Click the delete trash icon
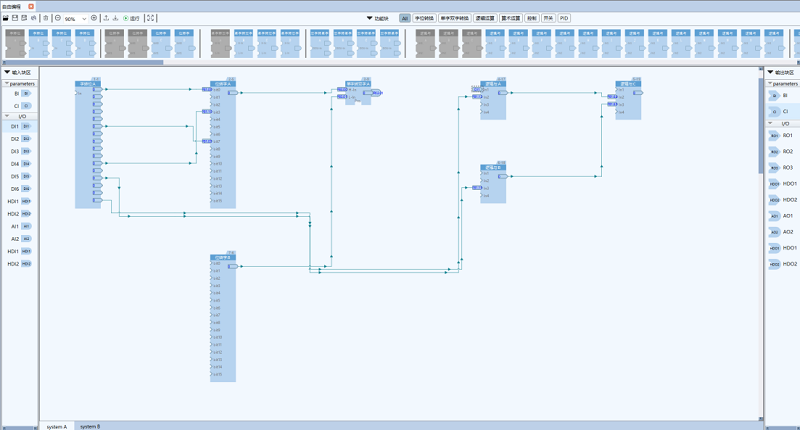 pos(45,18)
